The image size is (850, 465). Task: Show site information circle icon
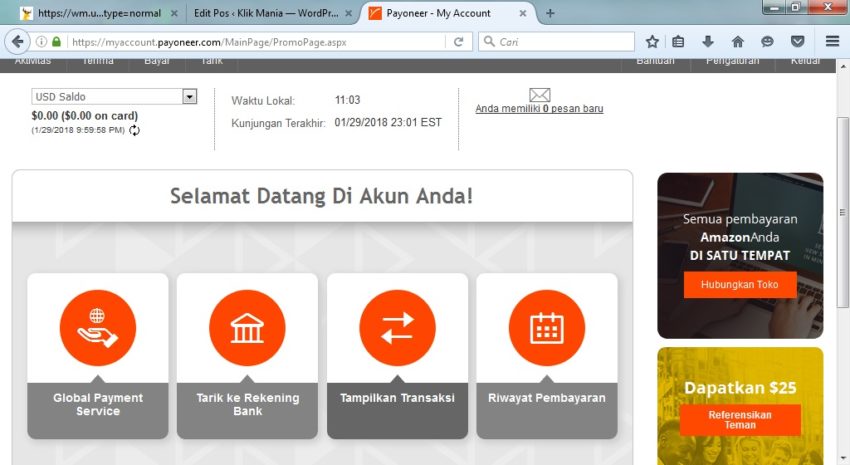coord(41,42)
